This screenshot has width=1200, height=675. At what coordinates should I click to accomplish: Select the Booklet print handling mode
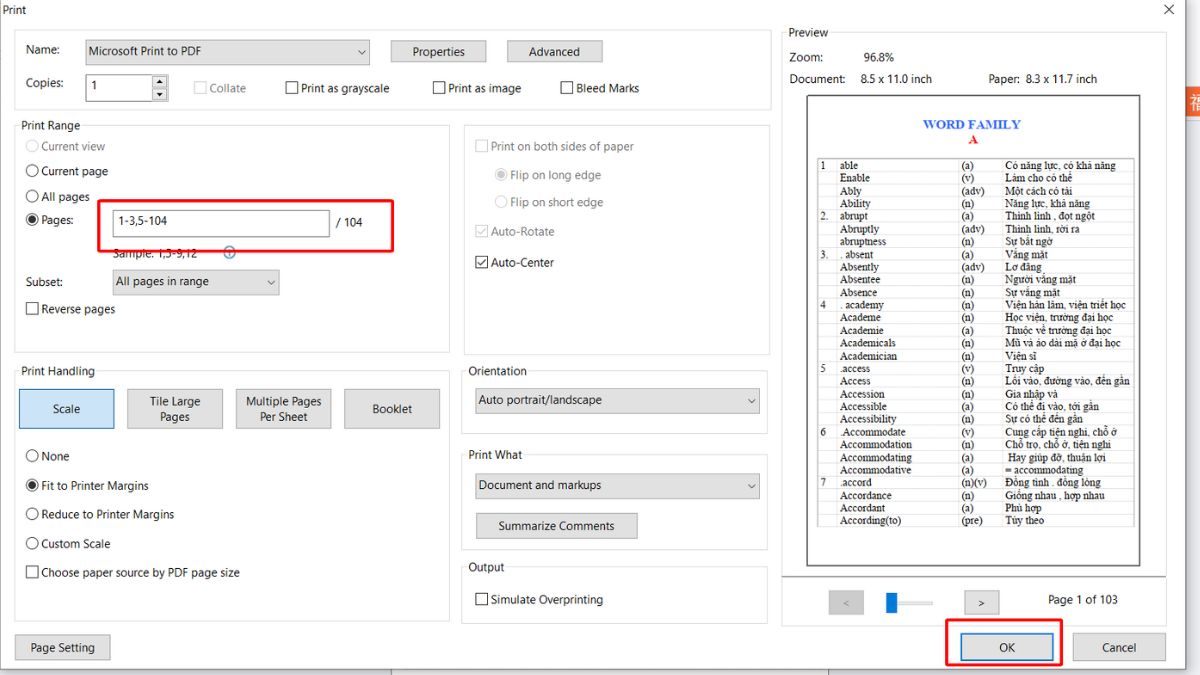(x=392, y=409)
